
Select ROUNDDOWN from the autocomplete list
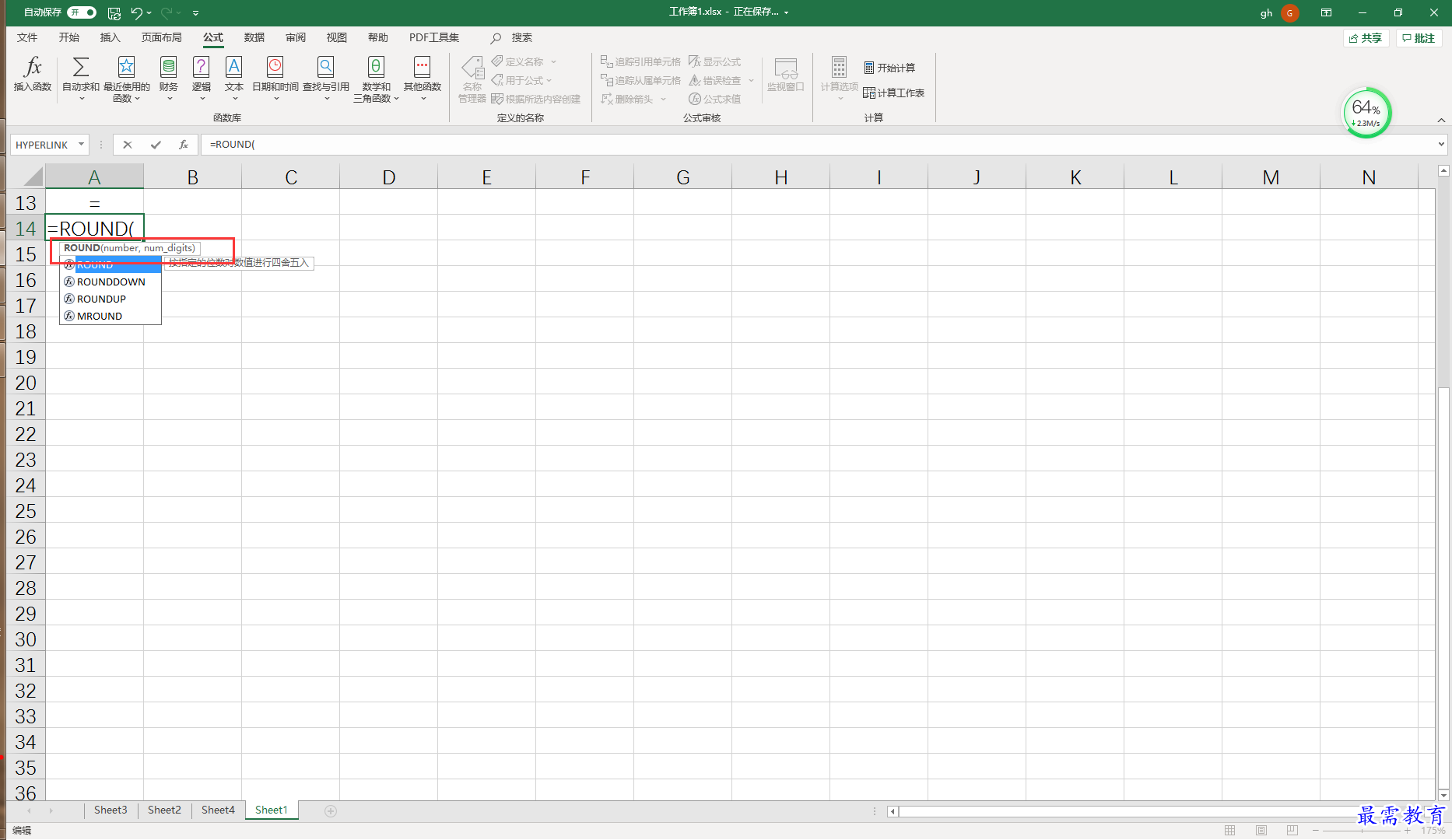[x=110, y=282]
